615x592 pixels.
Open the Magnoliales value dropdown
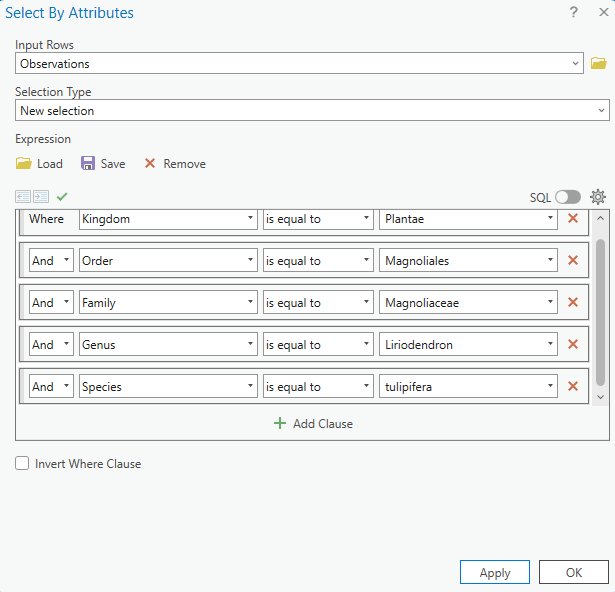tap(468, 260)
